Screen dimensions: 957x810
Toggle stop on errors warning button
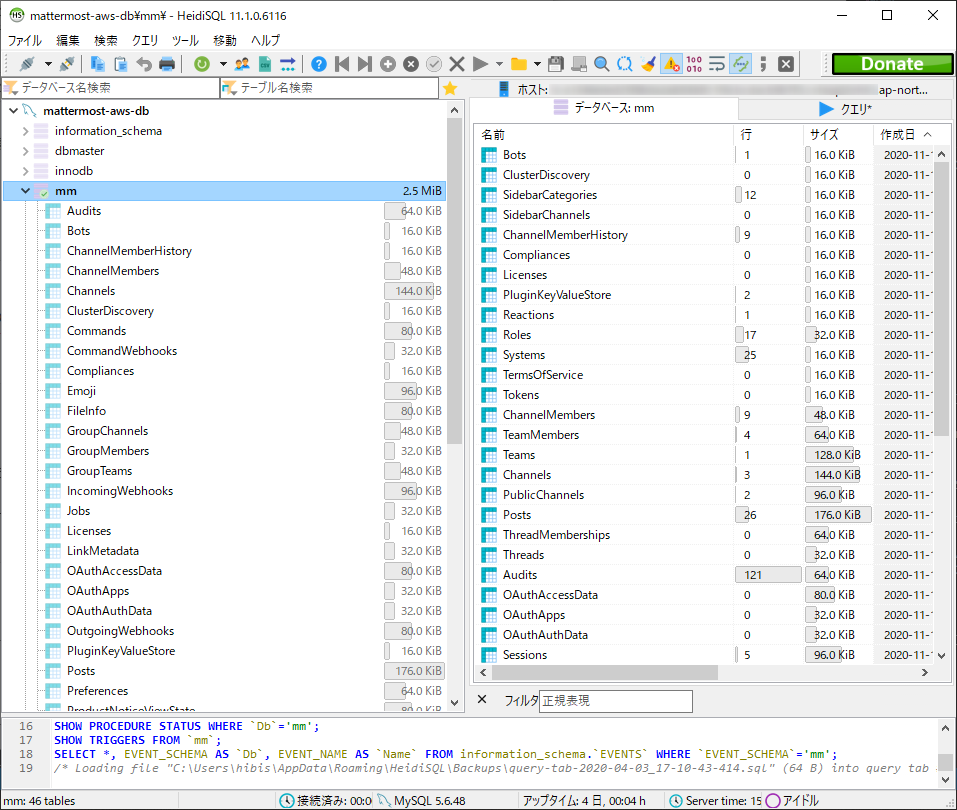(671, 64)
